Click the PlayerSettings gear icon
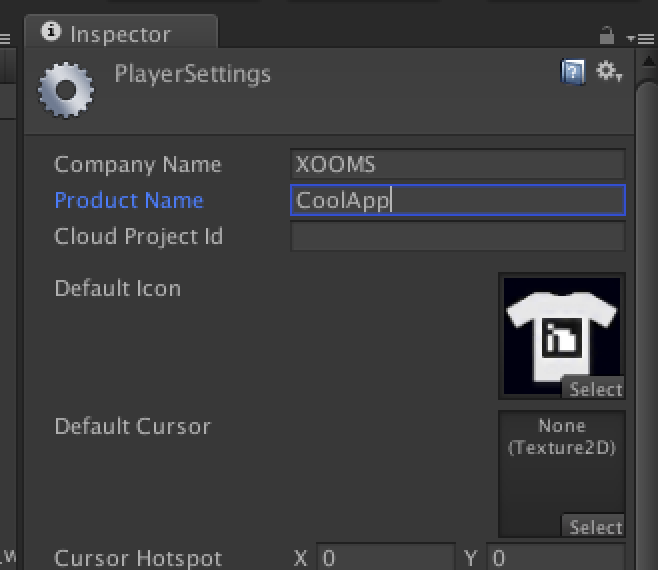658x570 pixels. point(65,89)
